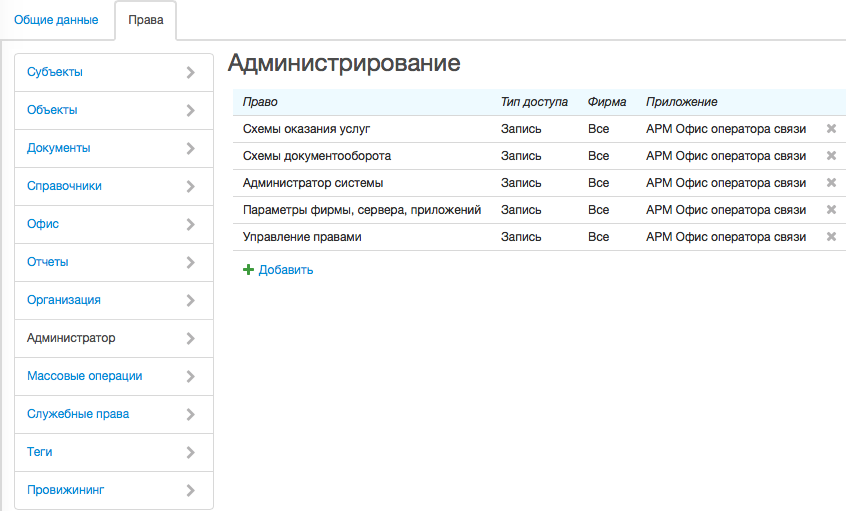Expand the Объекты chevron arrow
846x511 pixels.
click(x=190, y=111)
